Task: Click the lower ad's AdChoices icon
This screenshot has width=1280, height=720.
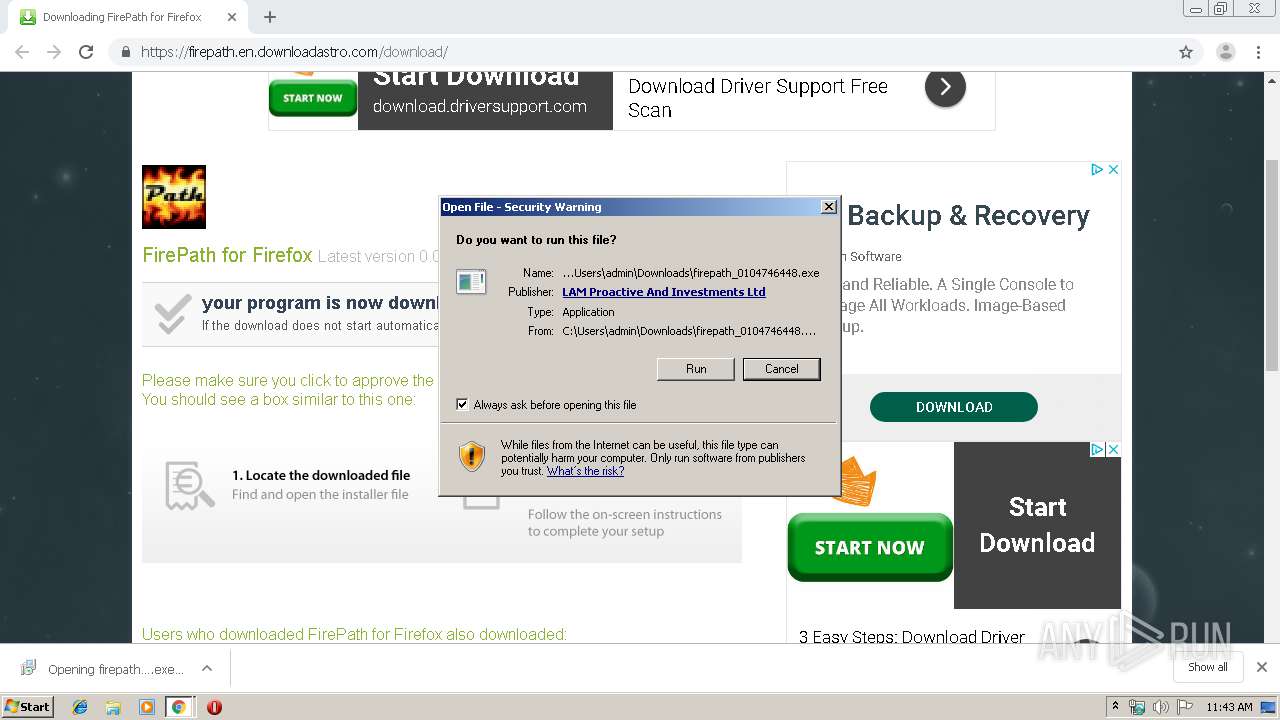Action: click(1097, 450)
